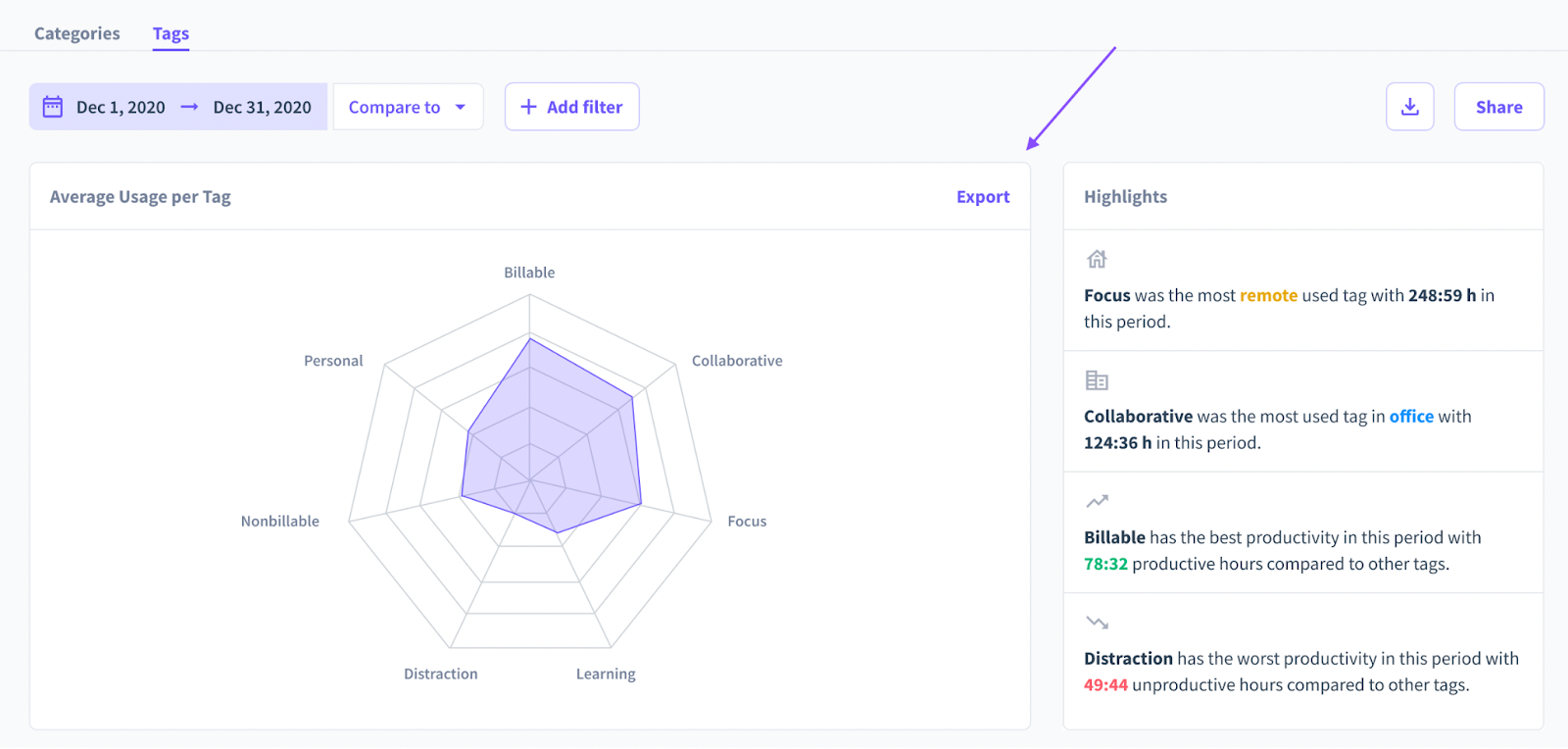Export the Average Usage per Tag chart
Viewport: 1568px width, 749px height.
tap(983, 197)
